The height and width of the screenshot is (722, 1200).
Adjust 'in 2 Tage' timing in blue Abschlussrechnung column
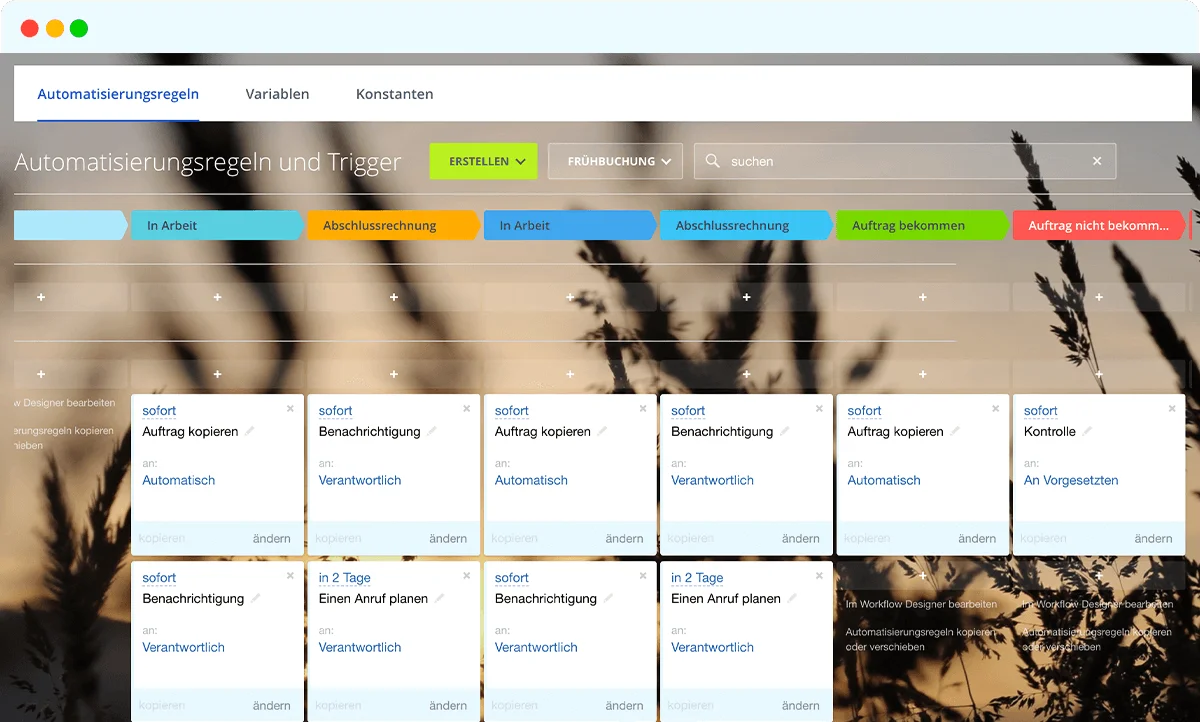pos(697,578)
